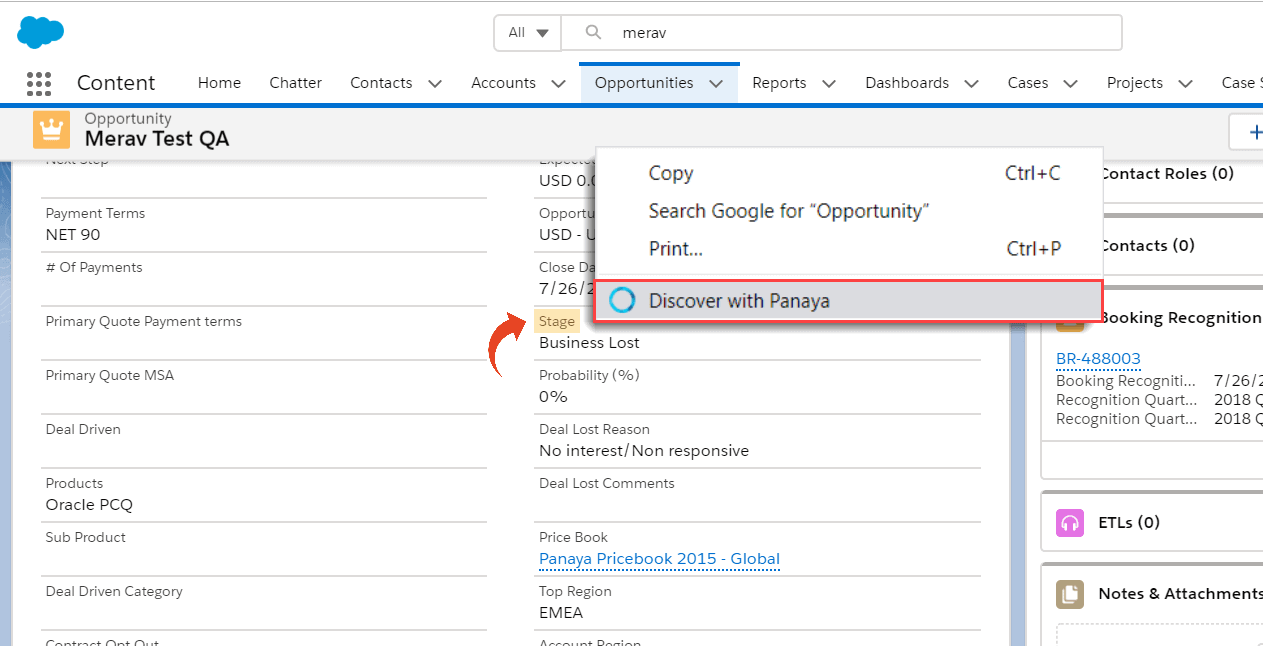The image size is (1263, 646).
Task: Expand the Dashboards tab chevron
Action: pos(972,84)
